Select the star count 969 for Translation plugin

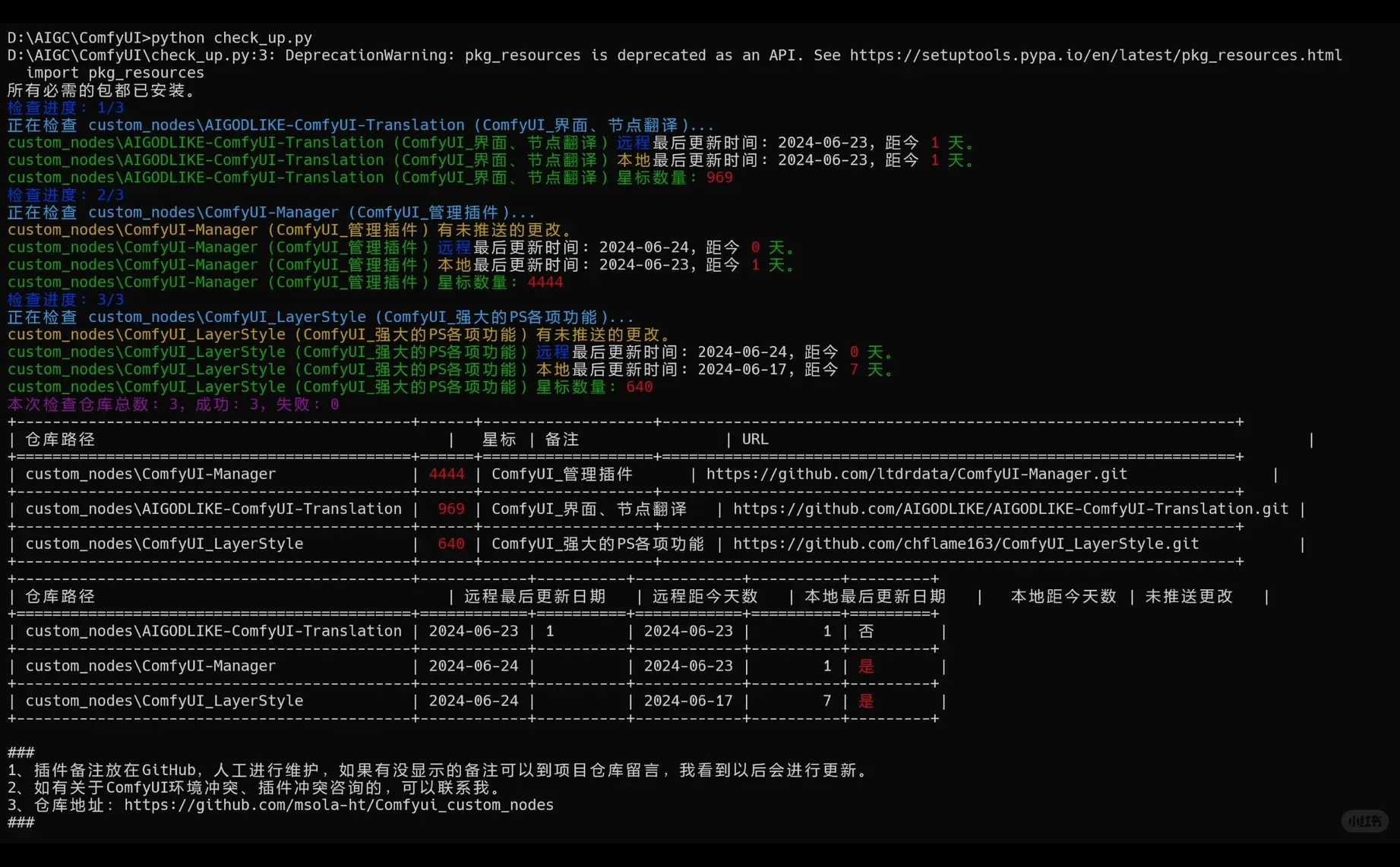coord(450,509)
